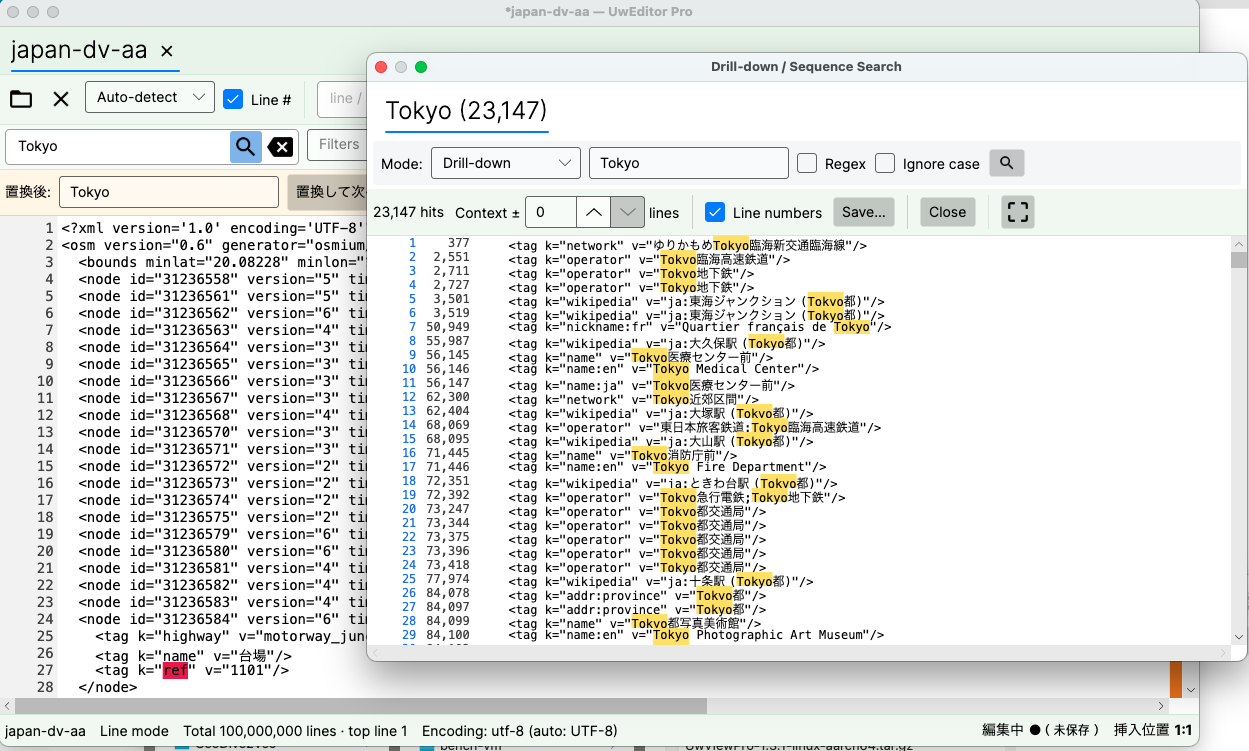Toggle fullscreen with the brackets icon
This screenshot has width=1249, height=751.
[1017, 212]
